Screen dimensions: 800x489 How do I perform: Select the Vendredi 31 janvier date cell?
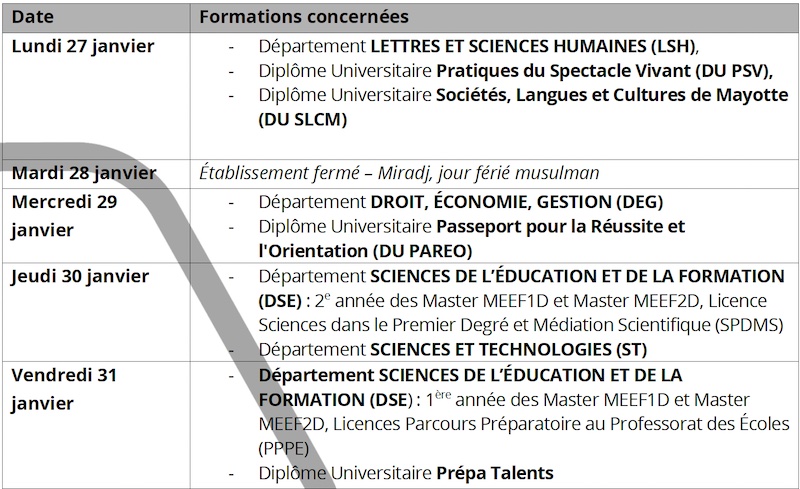[x=96, y=425]
